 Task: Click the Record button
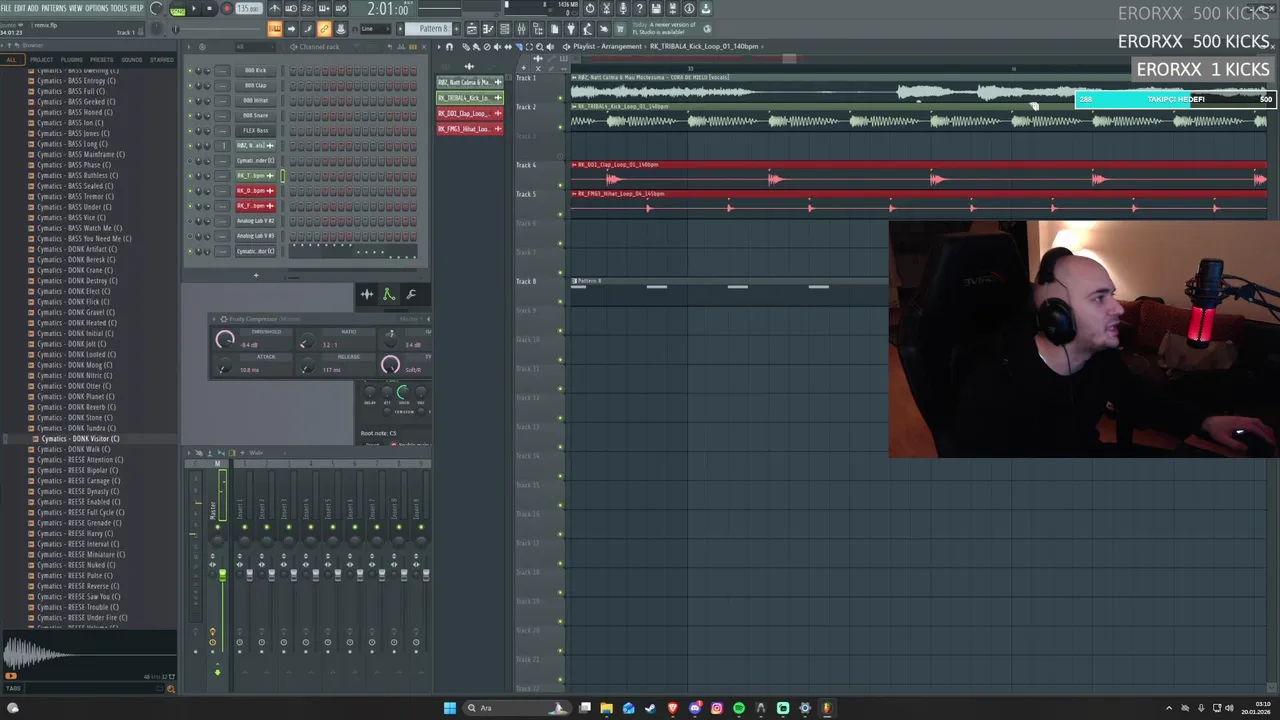(x=227, y=9)
